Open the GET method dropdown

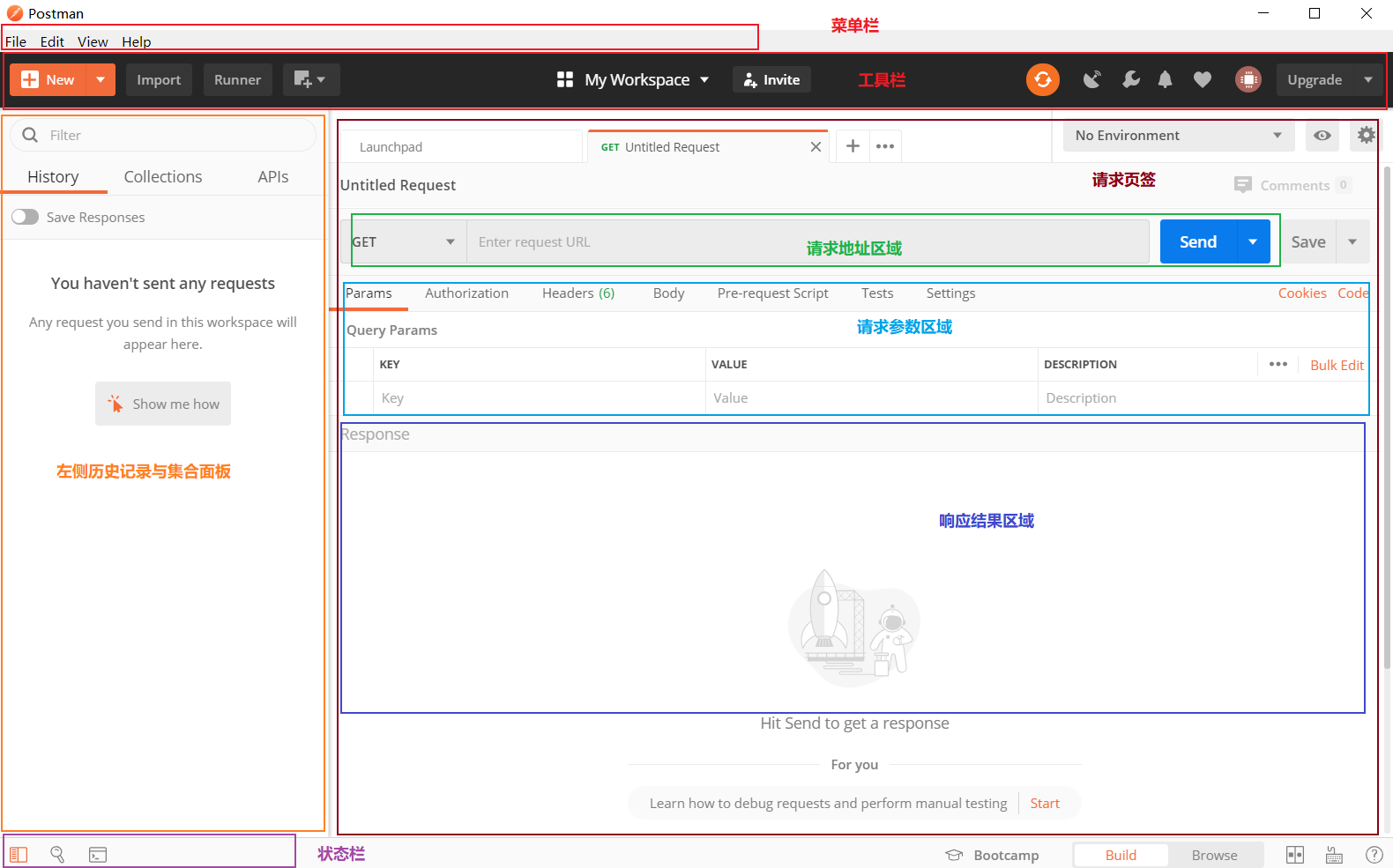(x=405, y=241)
